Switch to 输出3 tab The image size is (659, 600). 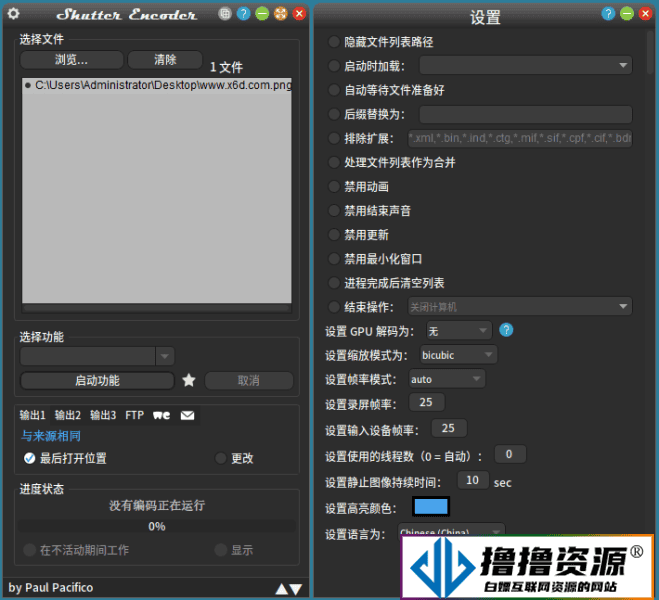(x=103, y=416)
